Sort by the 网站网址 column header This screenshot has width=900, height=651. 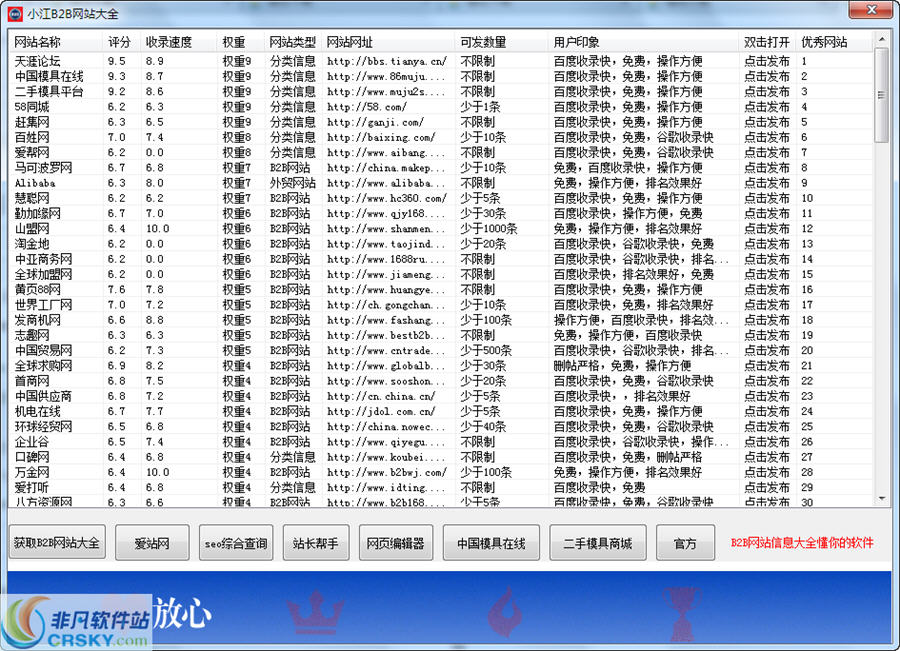[x=389, y=42]
